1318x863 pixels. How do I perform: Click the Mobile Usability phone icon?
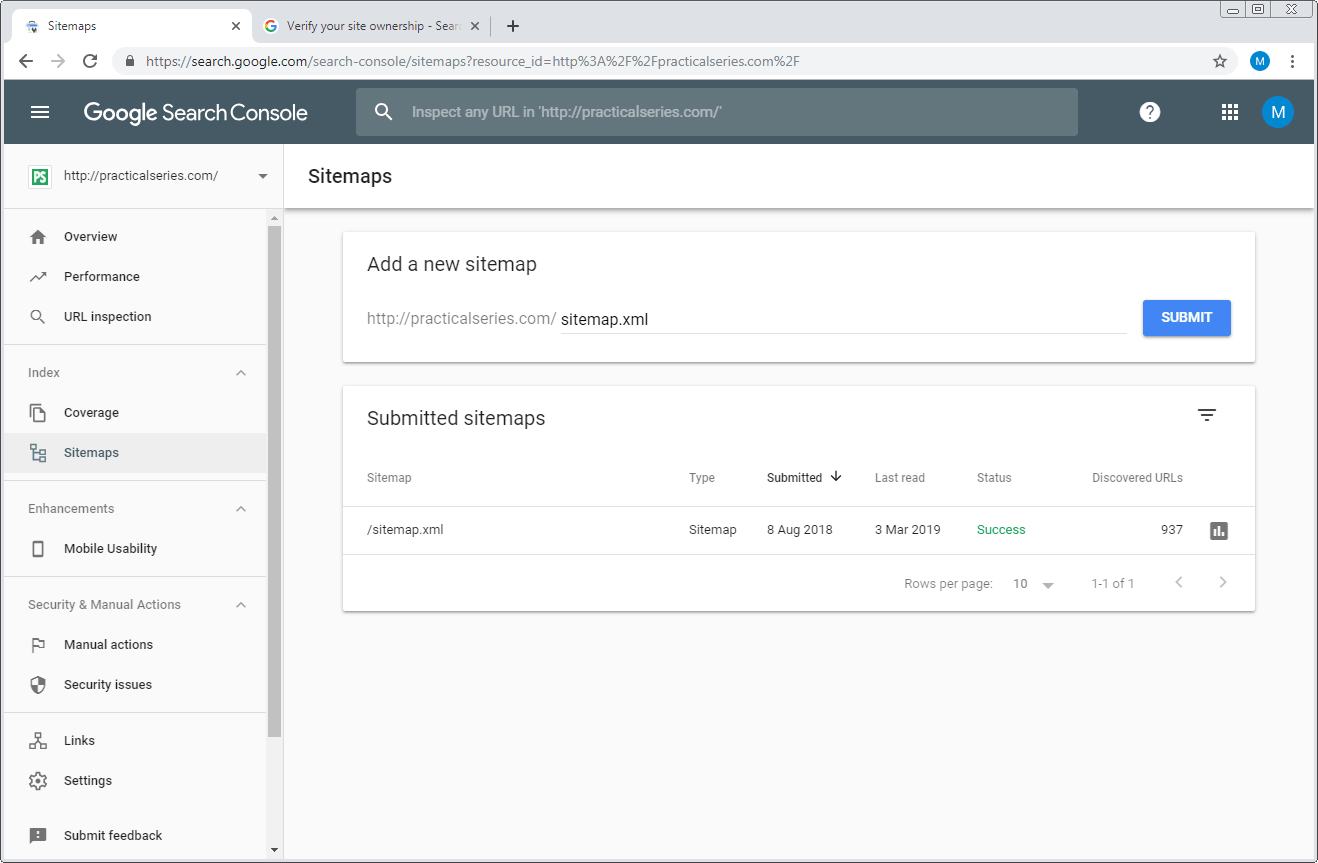(x=38, y=549)
